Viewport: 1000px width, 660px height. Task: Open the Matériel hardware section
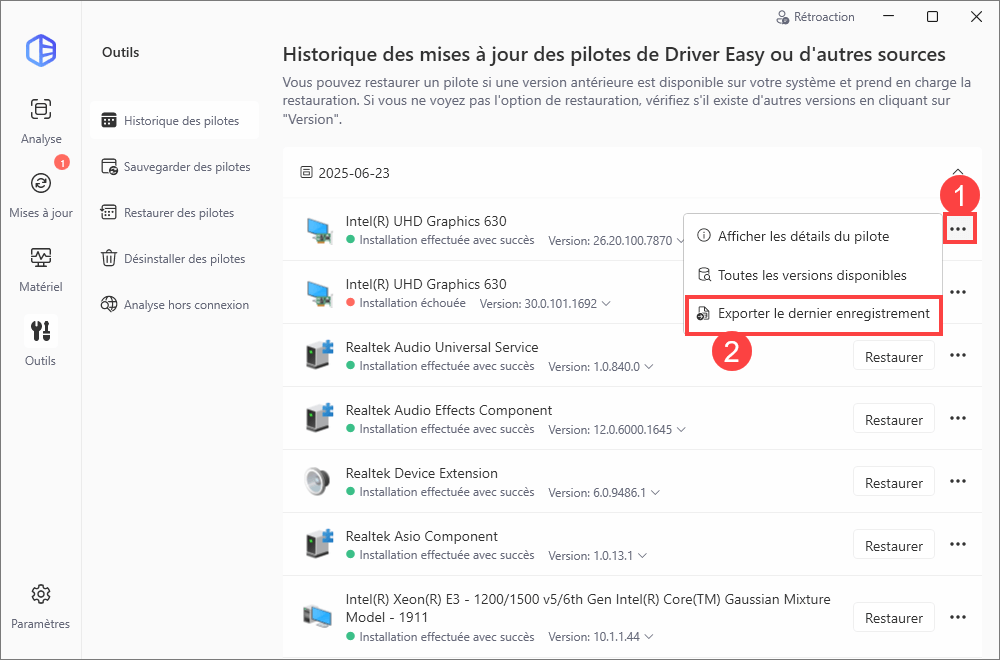[41, 269]
